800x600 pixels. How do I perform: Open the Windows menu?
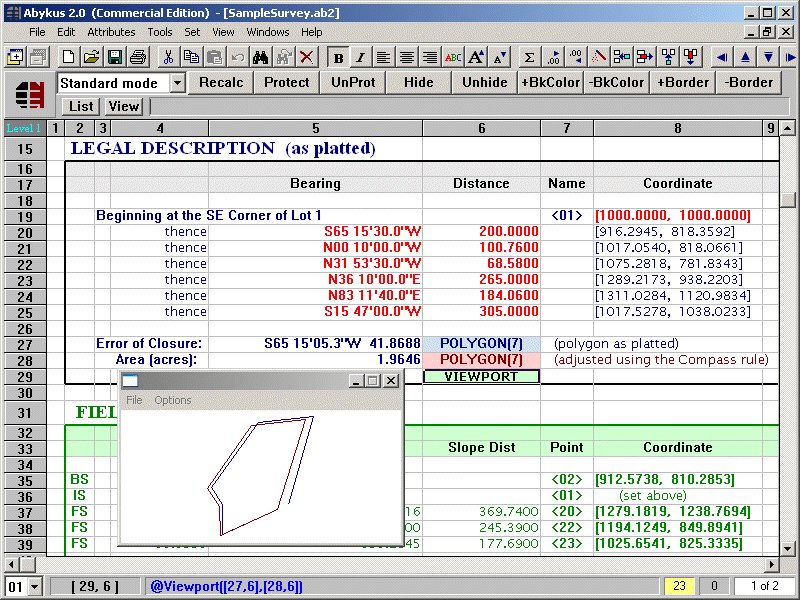268,32
